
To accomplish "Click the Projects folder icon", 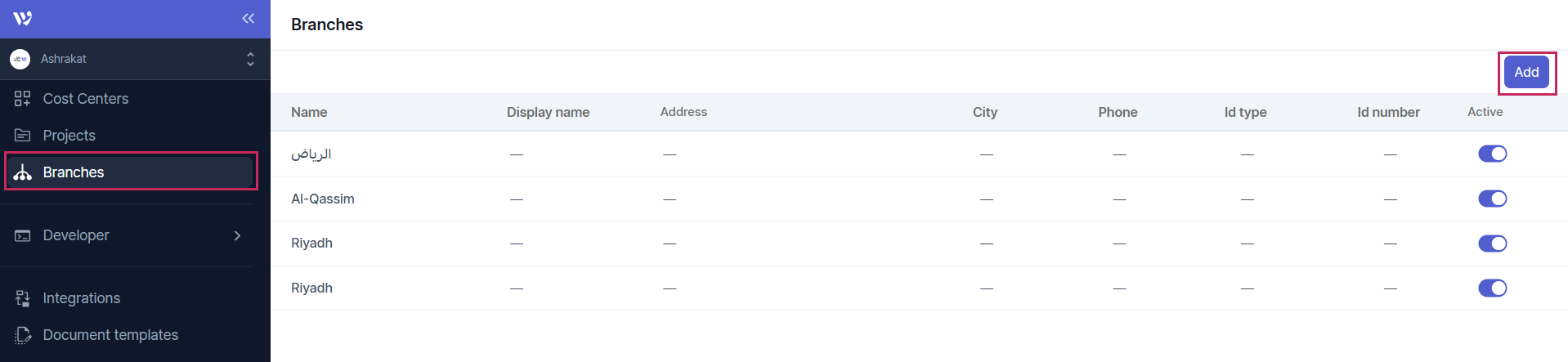I will [x=23, y=136].
